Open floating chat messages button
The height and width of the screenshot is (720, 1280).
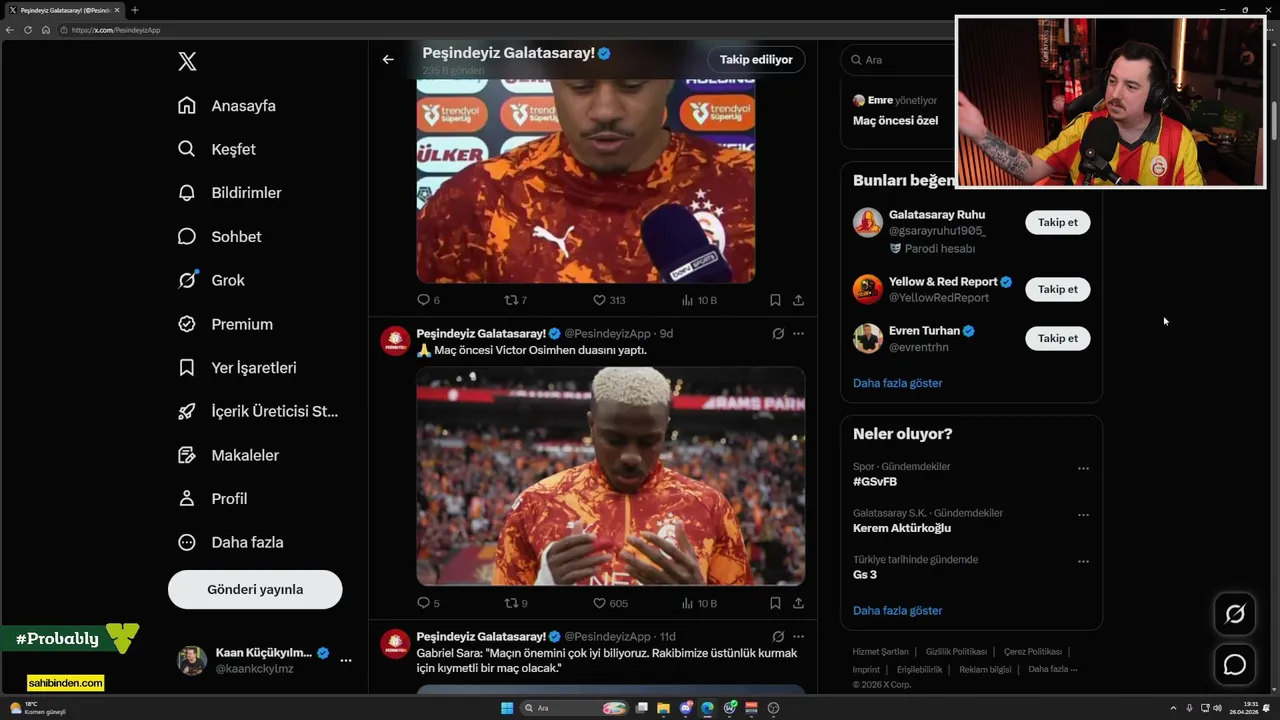1235,664
